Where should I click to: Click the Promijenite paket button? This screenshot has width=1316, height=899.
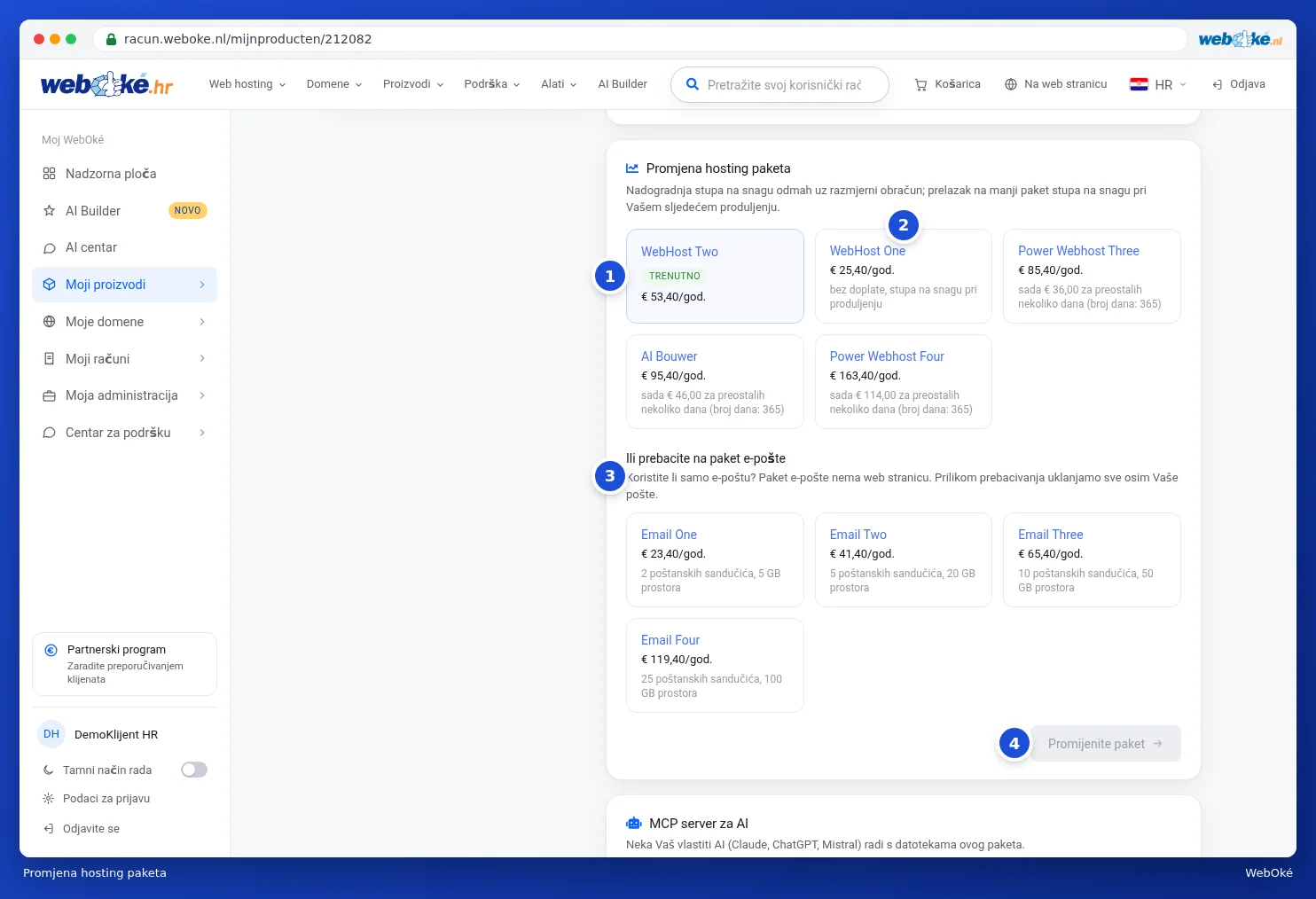pyautogui.click(x=1105, y=744)
